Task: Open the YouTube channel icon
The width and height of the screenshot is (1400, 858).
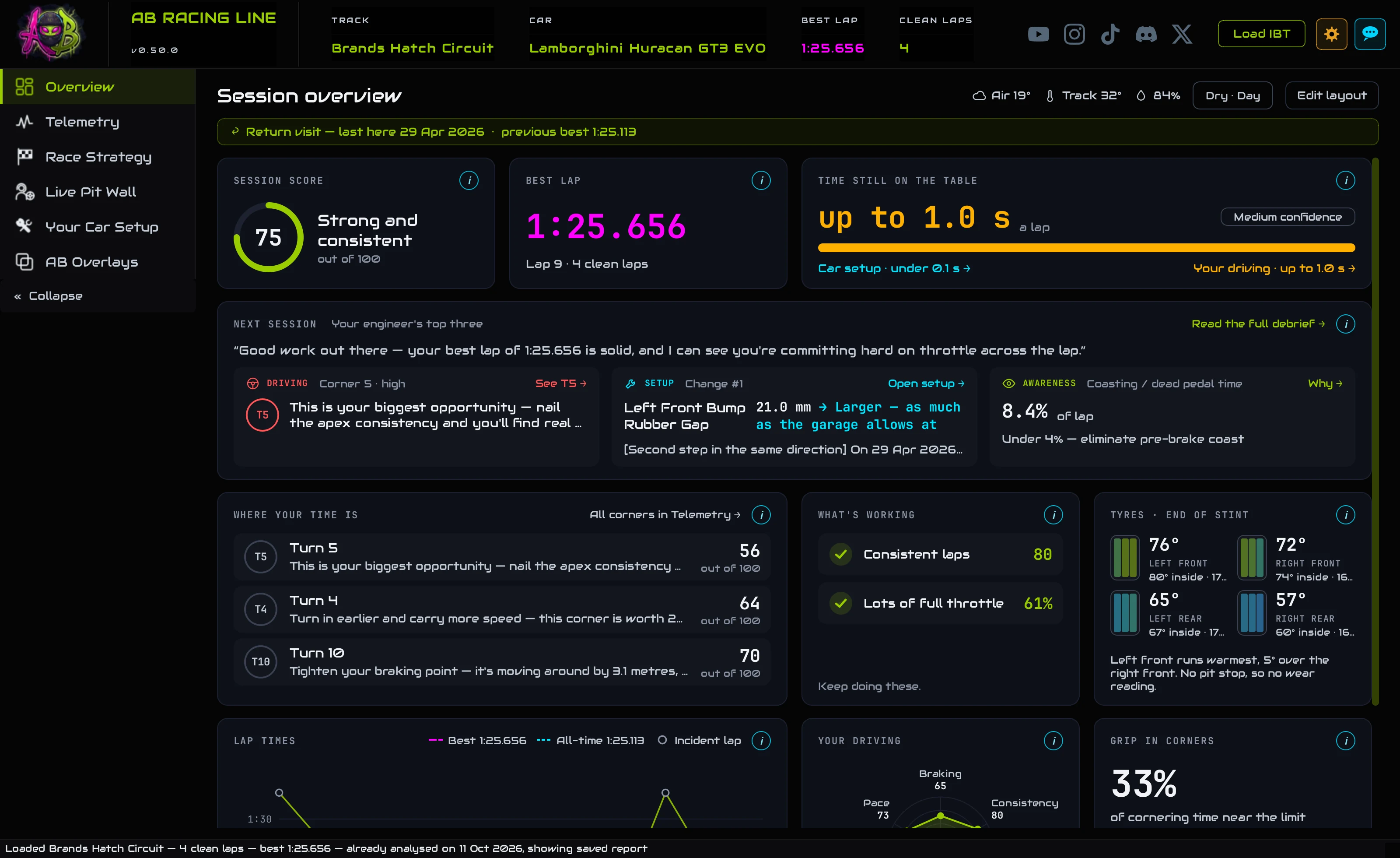Action: [x=1038, y=34]
